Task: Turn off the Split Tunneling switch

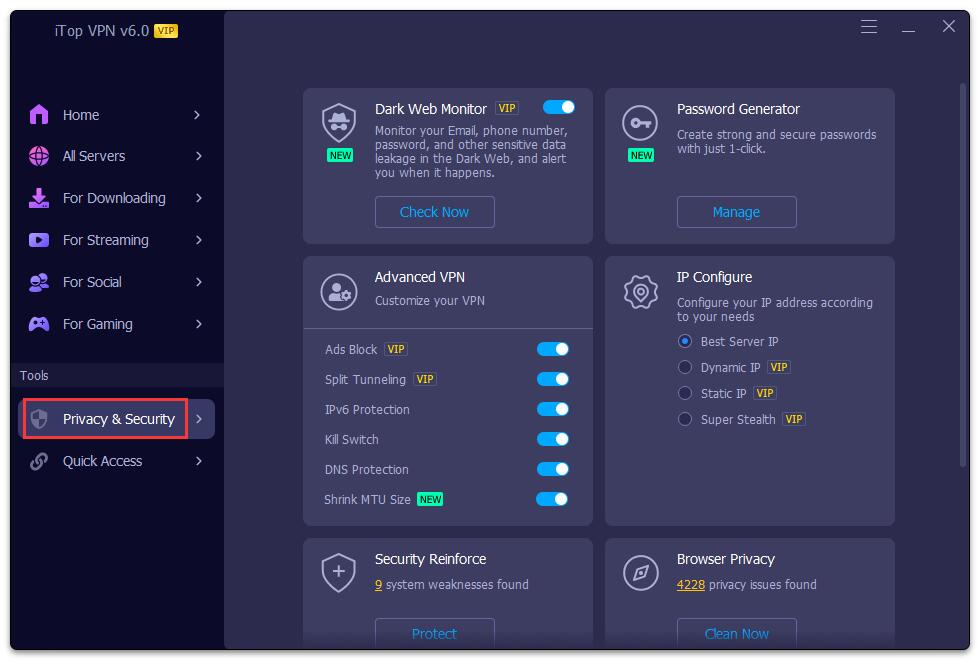Action: point(552,379)
